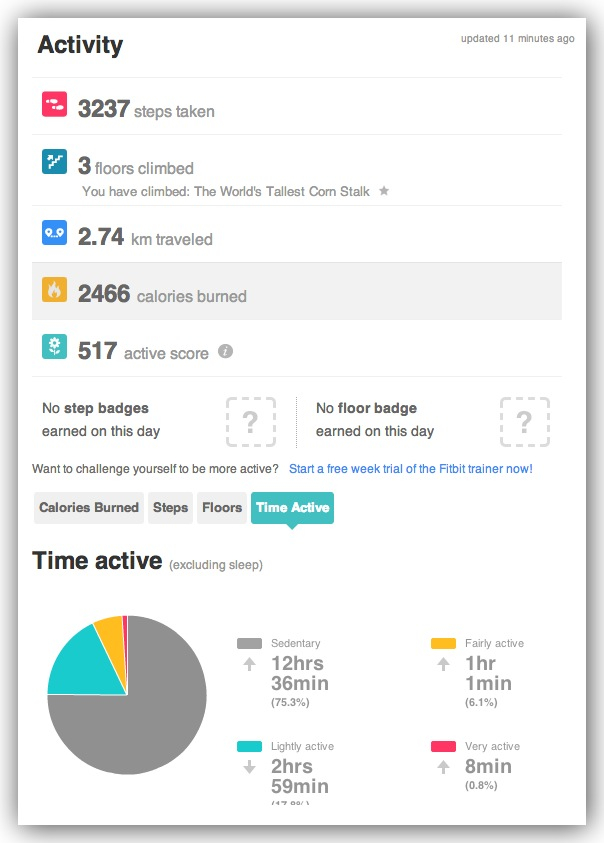Click the pink steps taken icon

pyautogui.click(x=55, y=104)
